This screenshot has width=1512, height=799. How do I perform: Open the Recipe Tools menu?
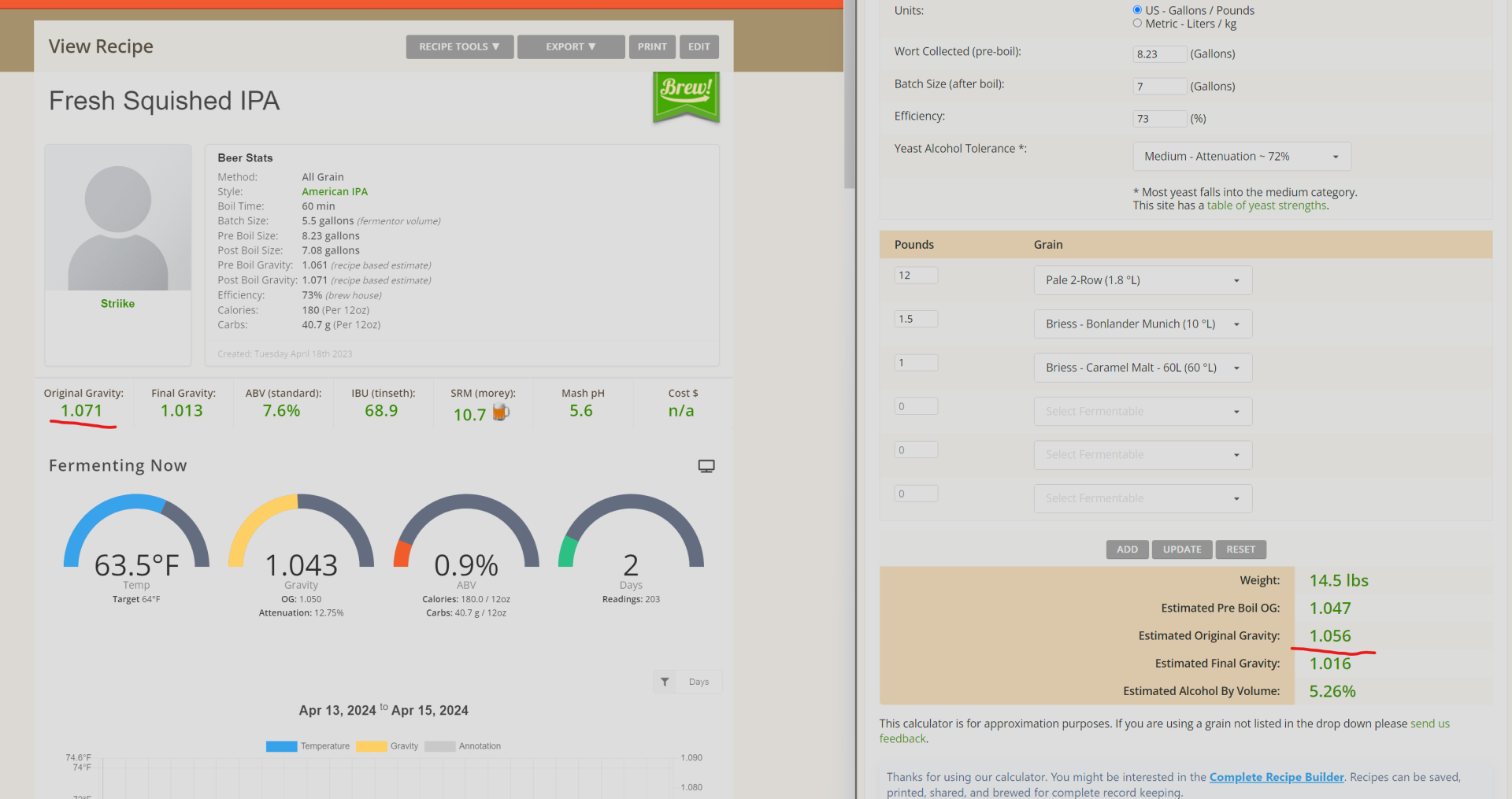click(459, 47)
